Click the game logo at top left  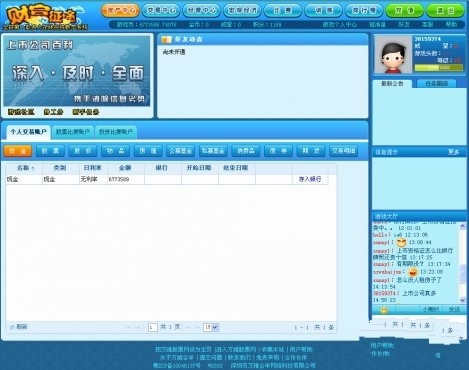coord(45,17)
